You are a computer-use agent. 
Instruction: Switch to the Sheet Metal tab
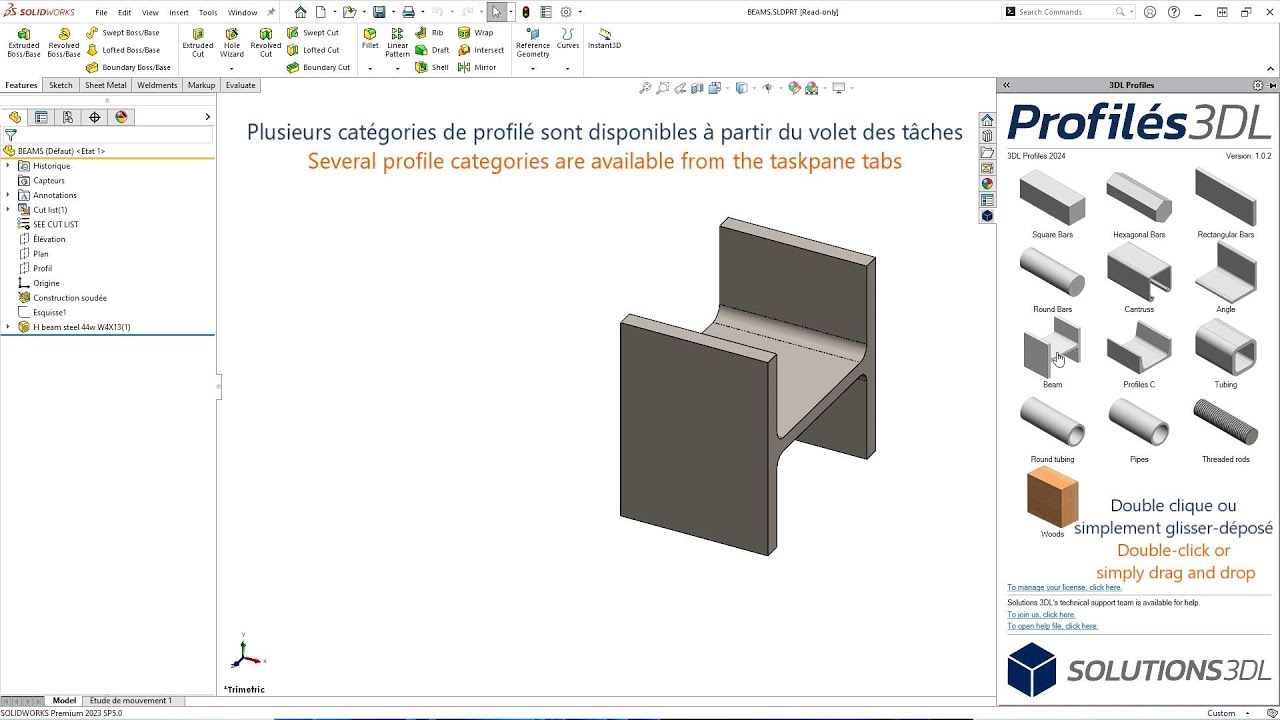[x=105, y=85]
